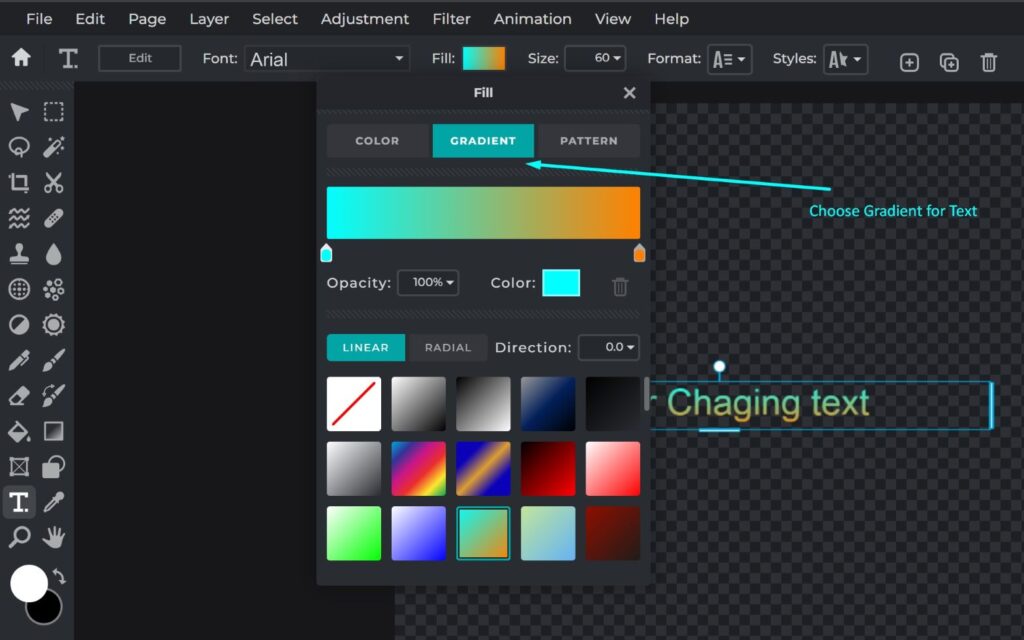Switch to the Pattern fill tab
This screenshot has height=640, width=1024.
click(588, 140)
